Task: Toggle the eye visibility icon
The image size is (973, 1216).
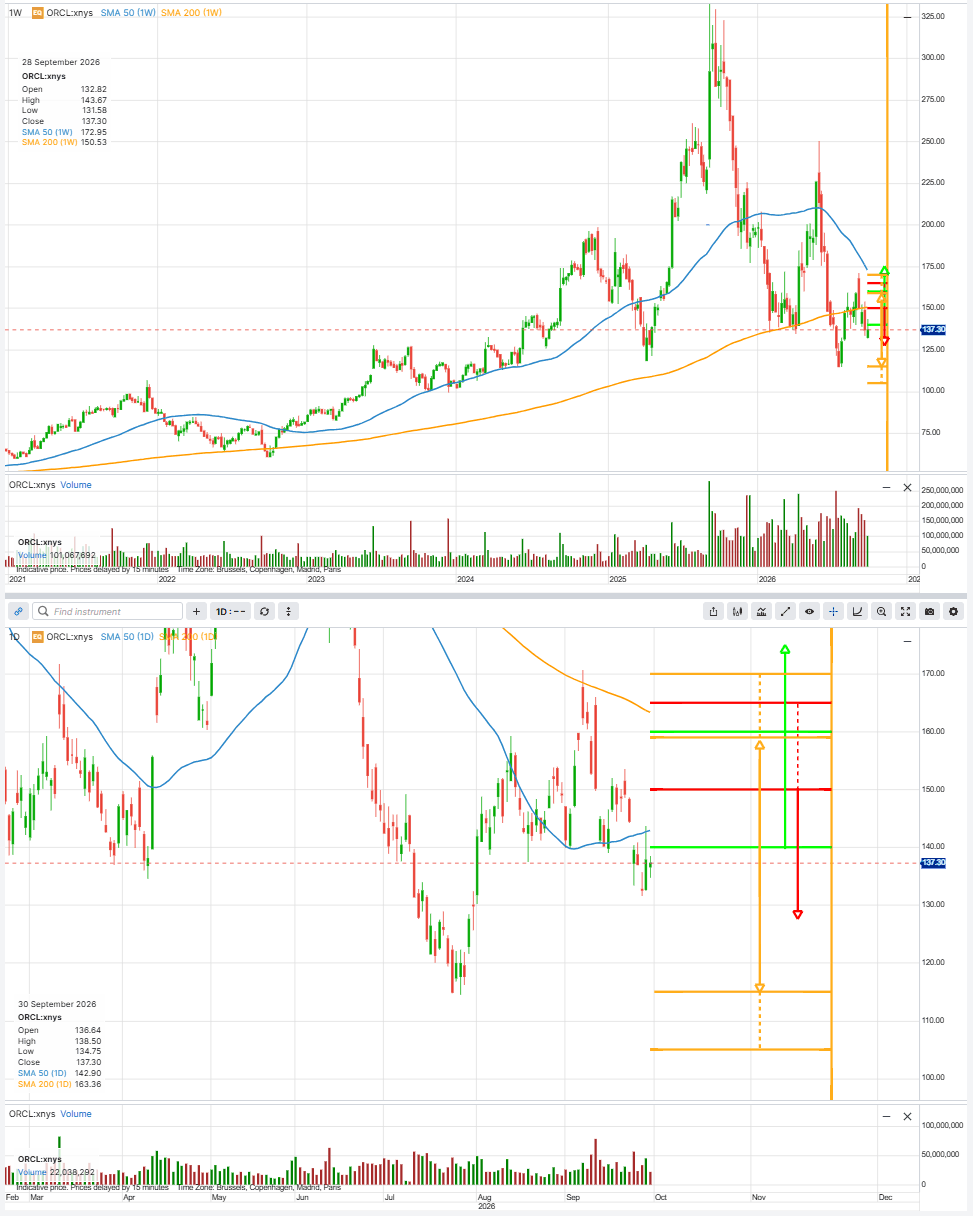Action: (809, 611)
